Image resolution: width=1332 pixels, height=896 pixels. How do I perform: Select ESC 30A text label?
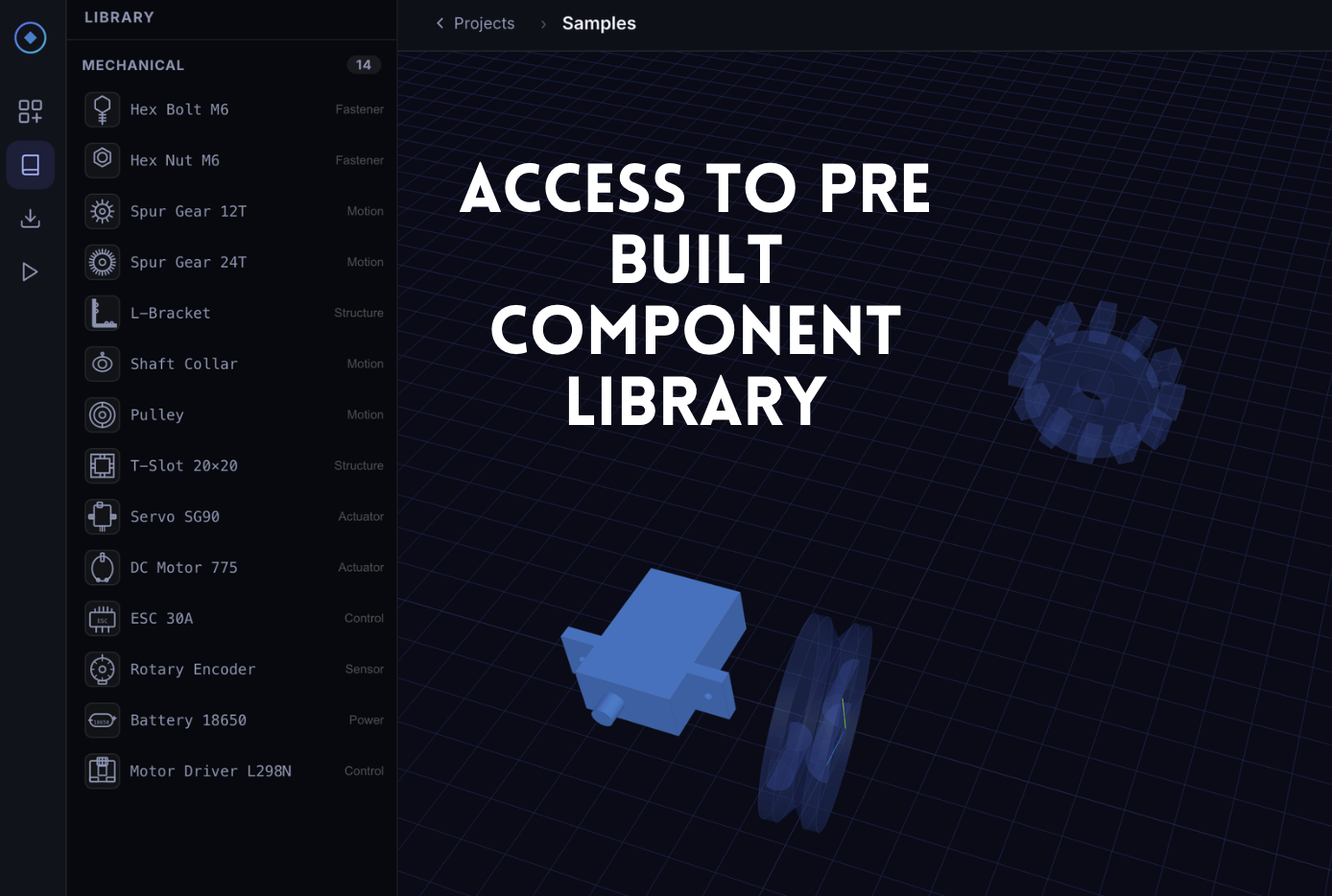point(161,618)
